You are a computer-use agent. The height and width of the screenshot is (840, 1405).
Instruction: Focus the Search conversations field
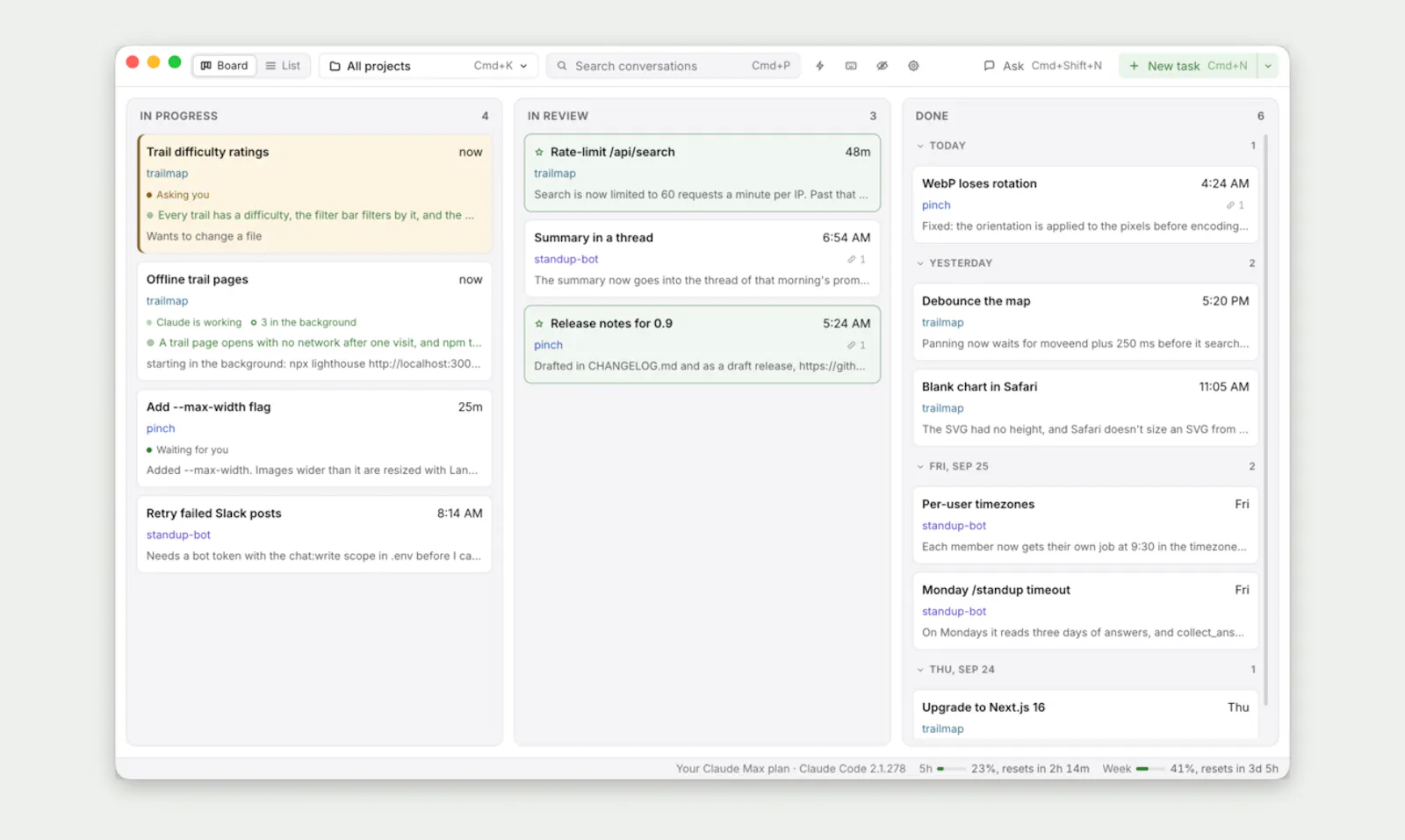click(674, 66)
